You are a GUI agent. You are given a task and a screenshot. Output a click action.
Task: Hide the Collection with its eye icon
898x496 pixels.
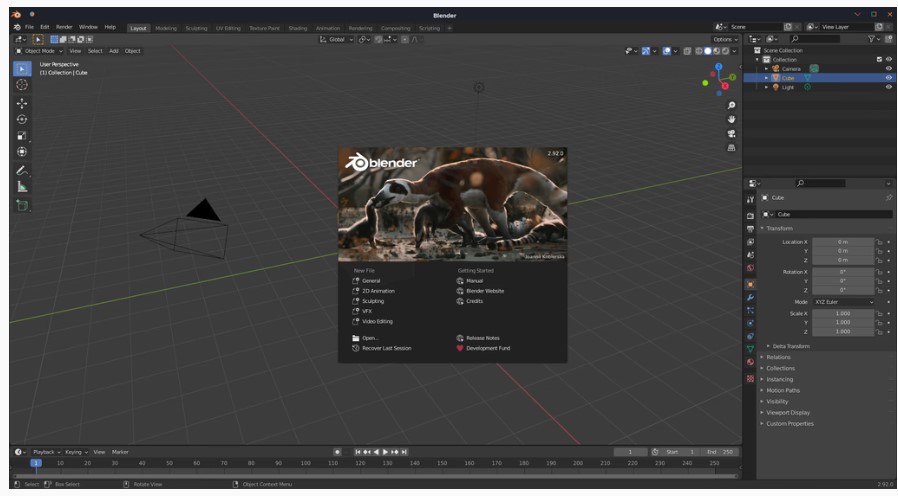pos(889,60)
